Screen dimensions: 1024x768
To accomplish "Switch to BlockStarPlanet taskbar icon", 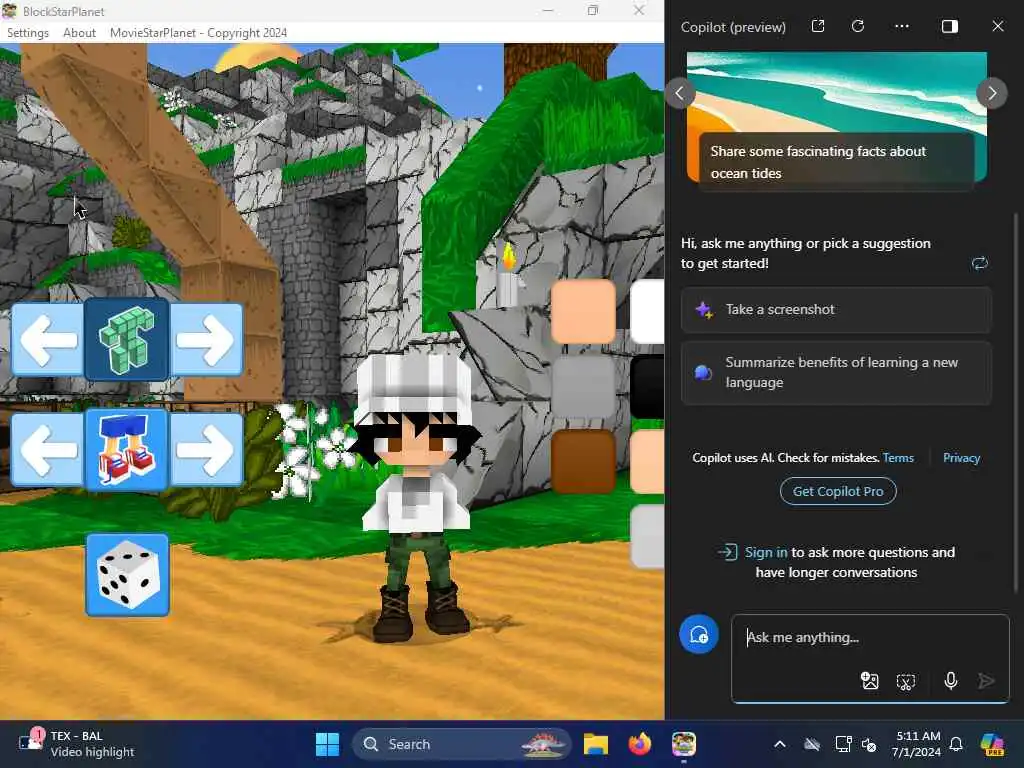I will (684, 744).
